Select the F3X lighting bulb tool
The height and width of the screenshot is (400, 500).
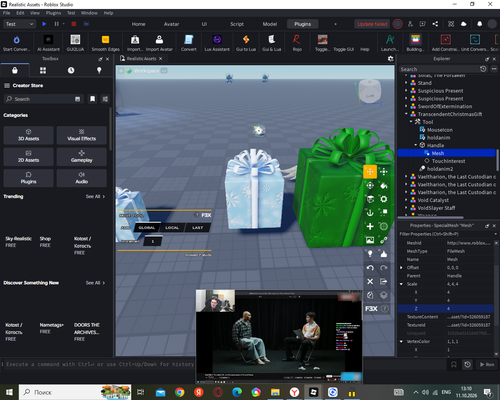pos(370,254)
